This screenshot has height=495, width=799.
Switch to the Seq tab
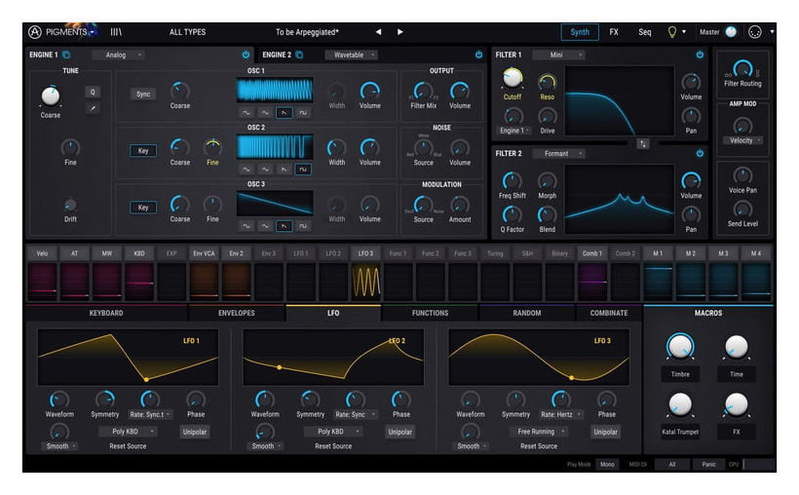point(645,32)
